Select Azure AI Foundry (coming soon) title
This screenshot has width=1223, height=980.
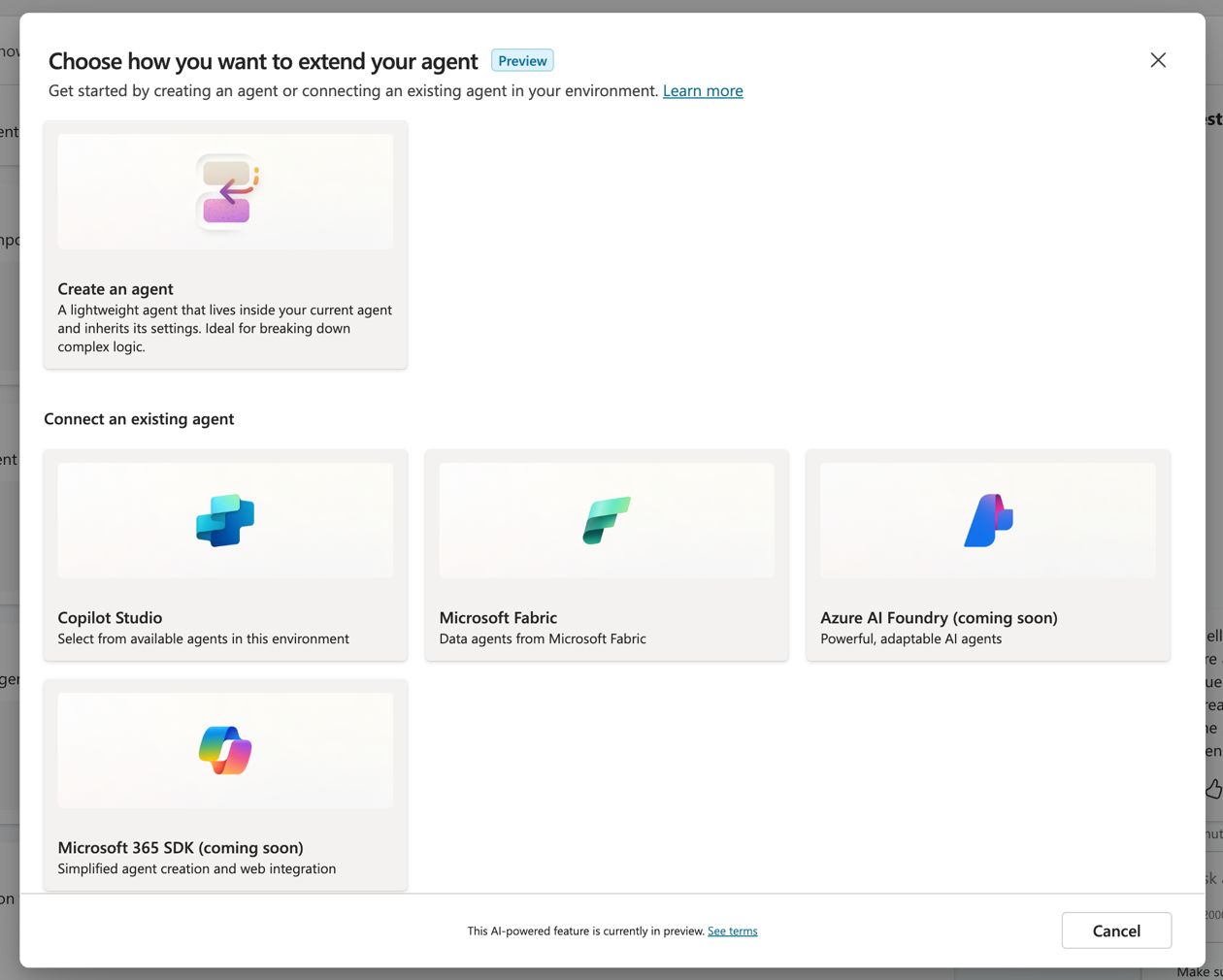tap(939, 617)
